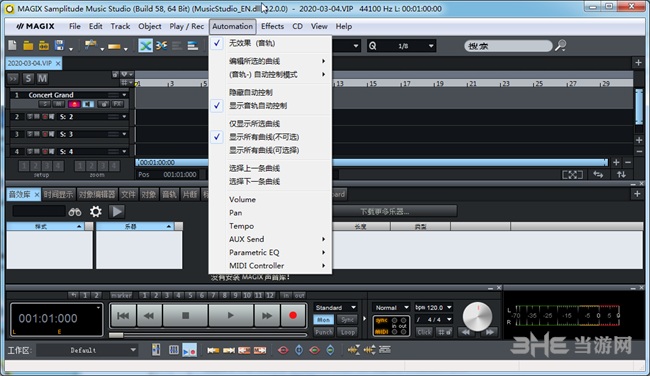Jump to start with skip-back button

click(x=123, y=316)
